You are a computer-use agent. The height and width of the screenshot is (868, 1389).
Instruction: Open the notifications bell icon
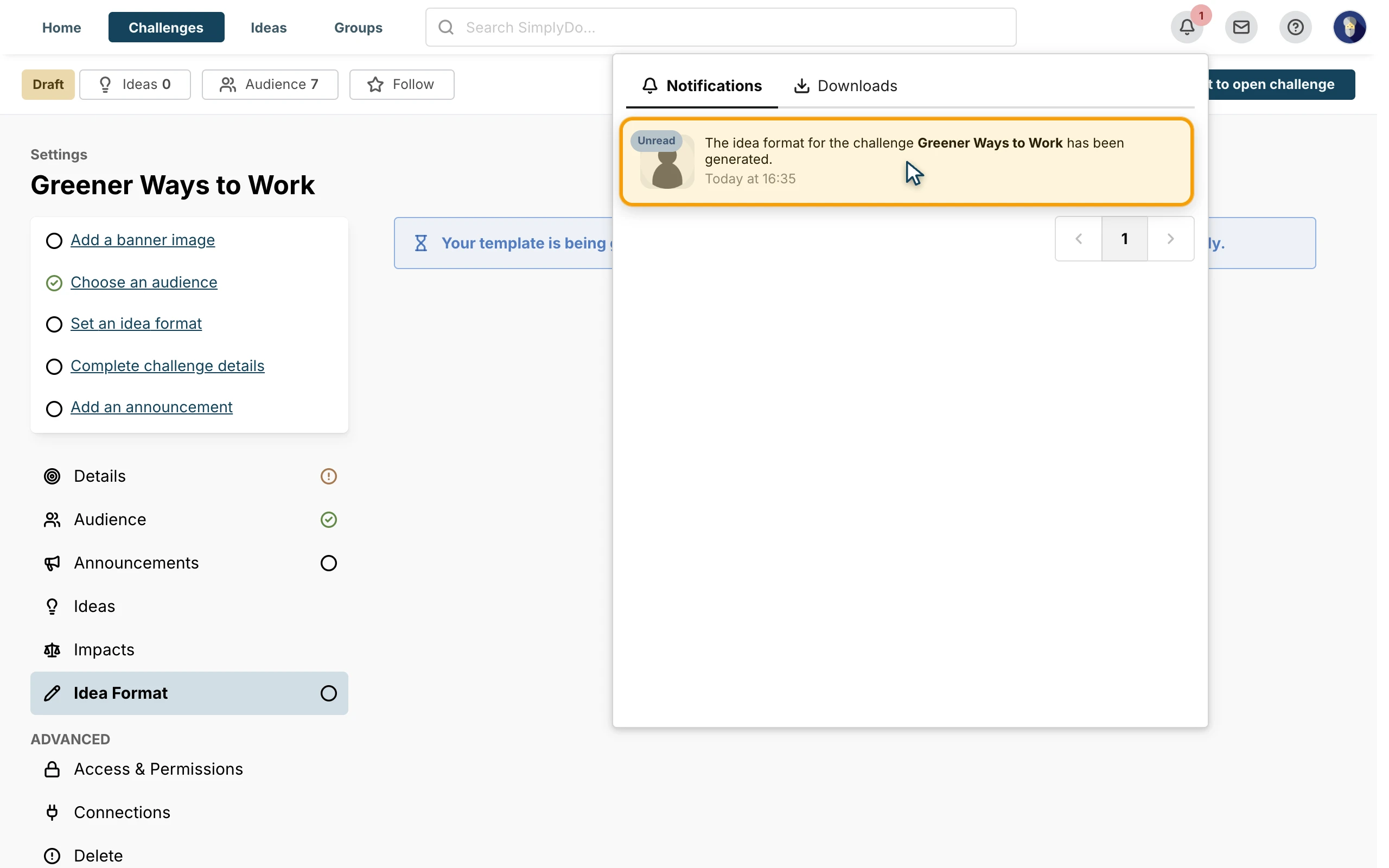(1187, 27)
